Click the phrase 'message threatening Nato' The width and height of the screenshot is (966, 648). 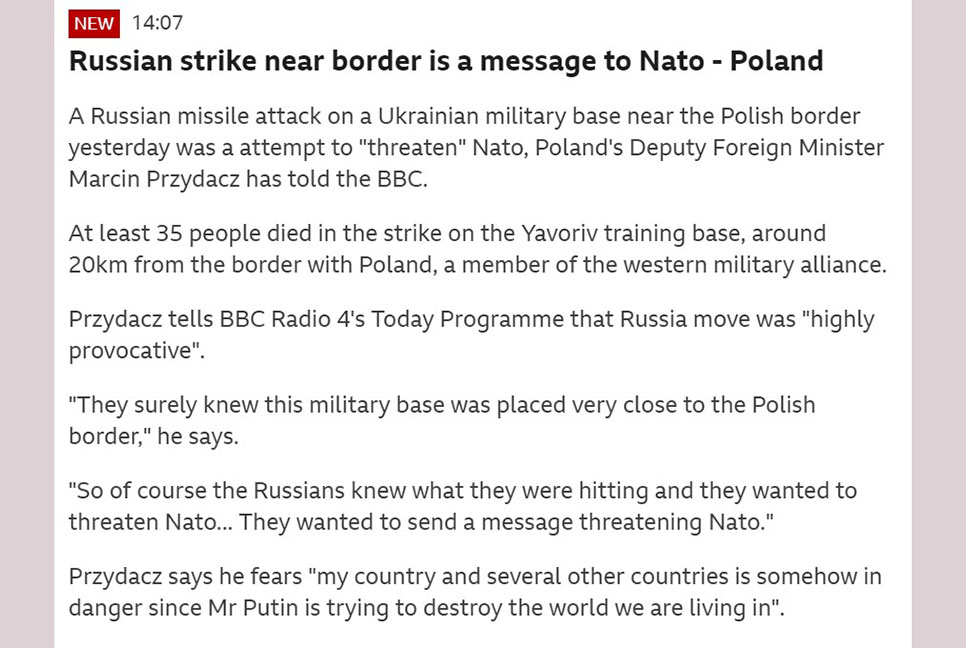click(x=622, y=522)
